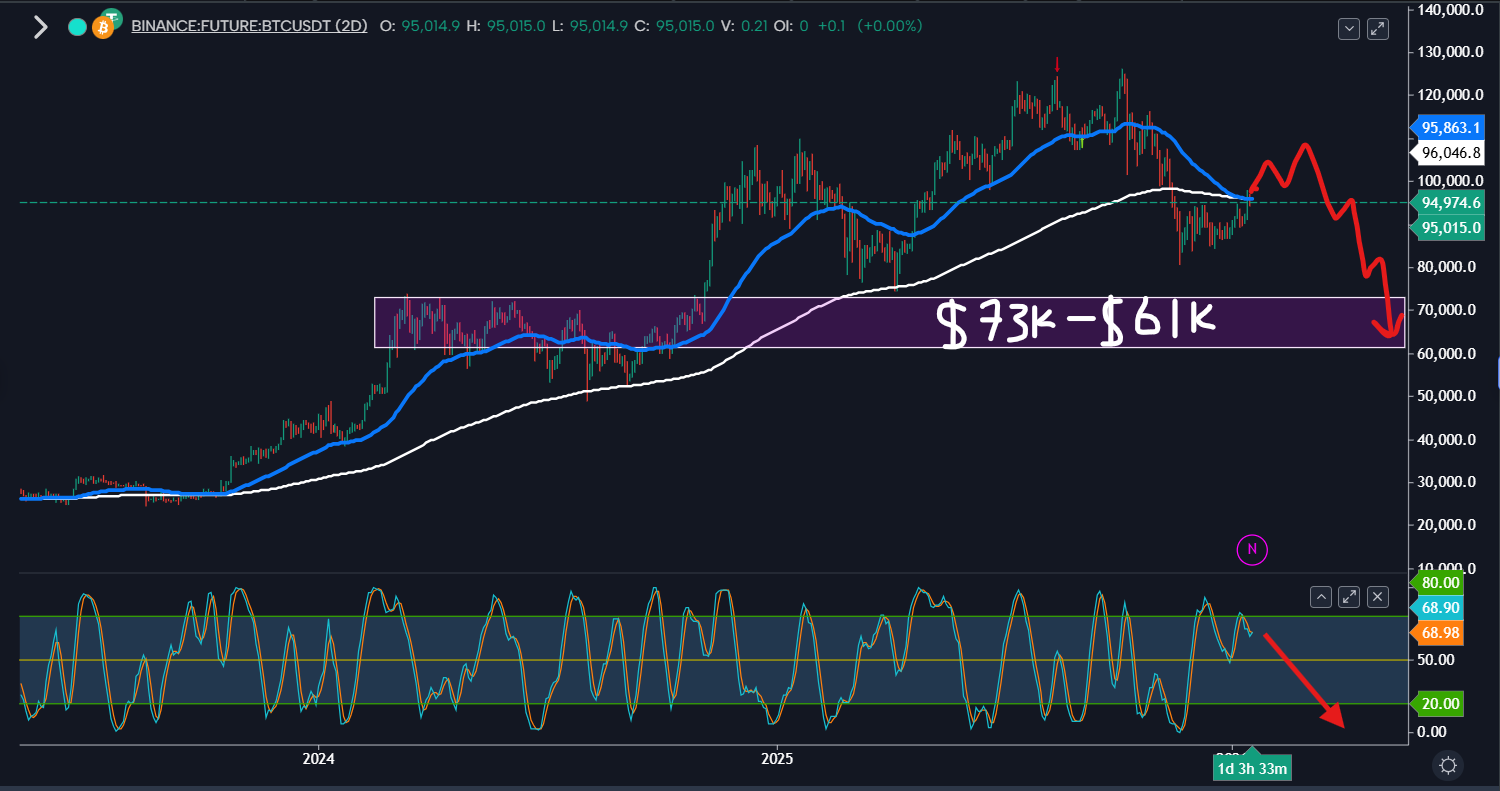1500x791 pixels.
Task: Click the 2024 label on the time axis
Action: 318,761
